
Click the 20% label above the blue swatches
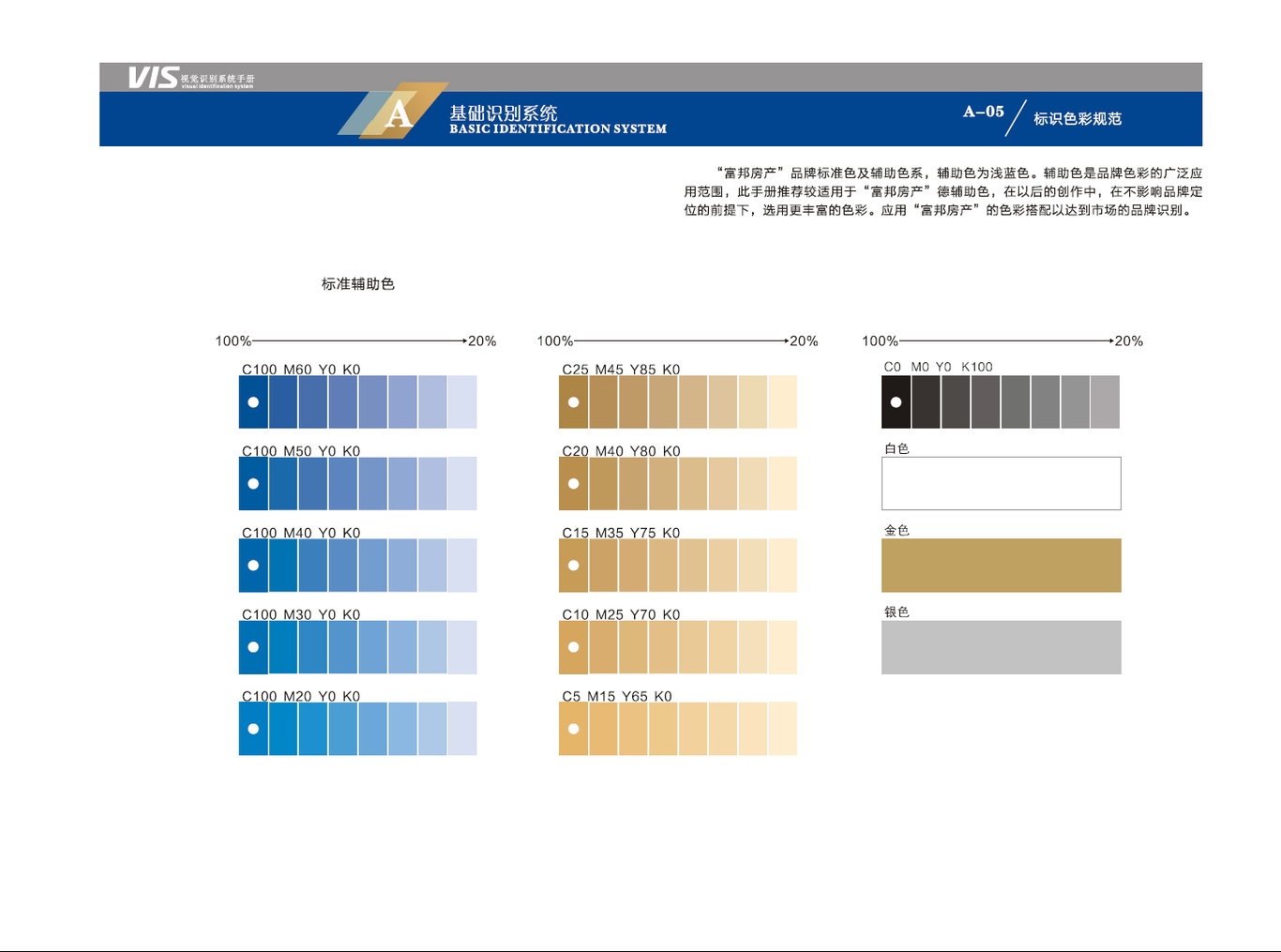(482, 340)
